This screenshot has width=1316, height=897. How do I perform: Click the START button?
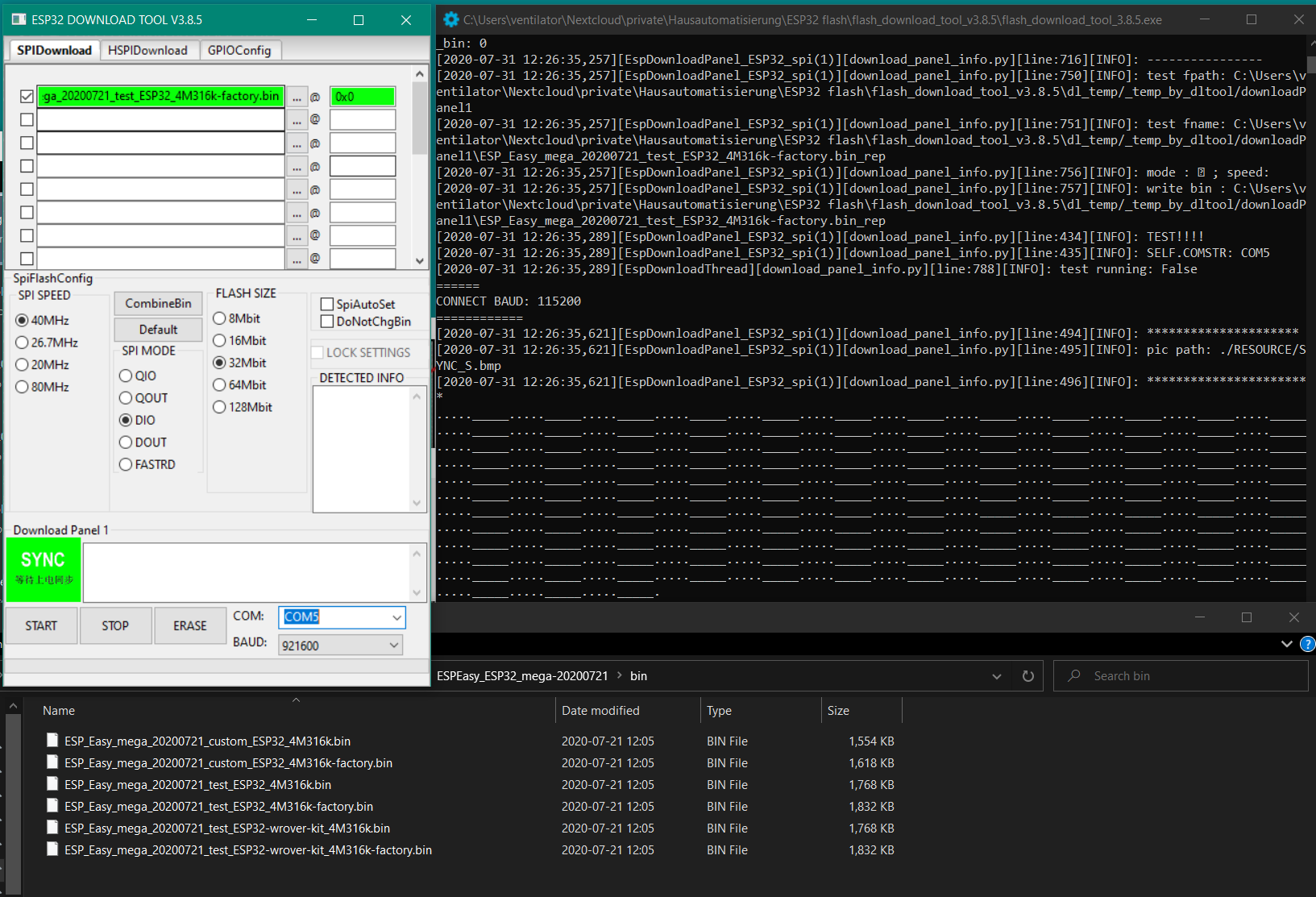41,625
